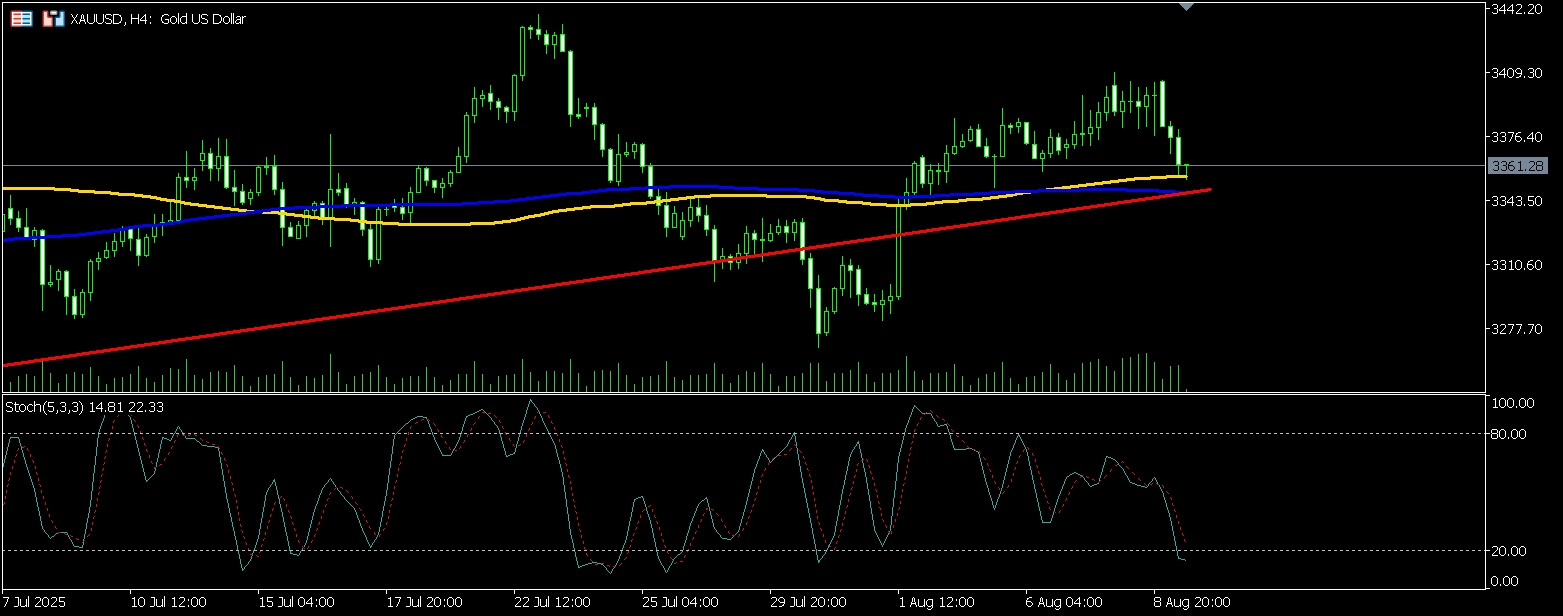Screen dimensions: 1563x616
Task: Click the 22 Jul 12:00 time label
Action: (551, 603)
